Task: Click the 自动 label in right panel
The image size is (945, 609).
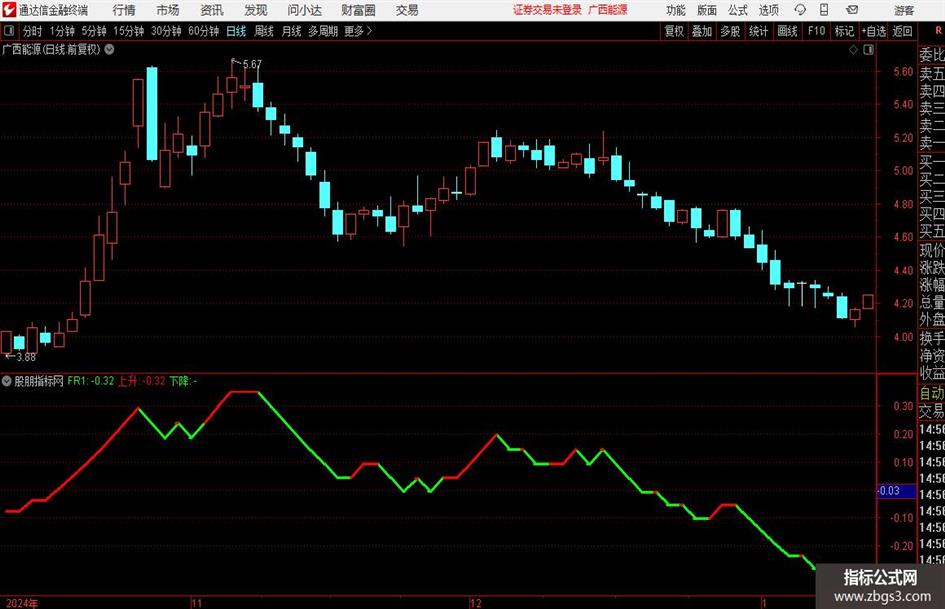Action: [x=932, y=393]
